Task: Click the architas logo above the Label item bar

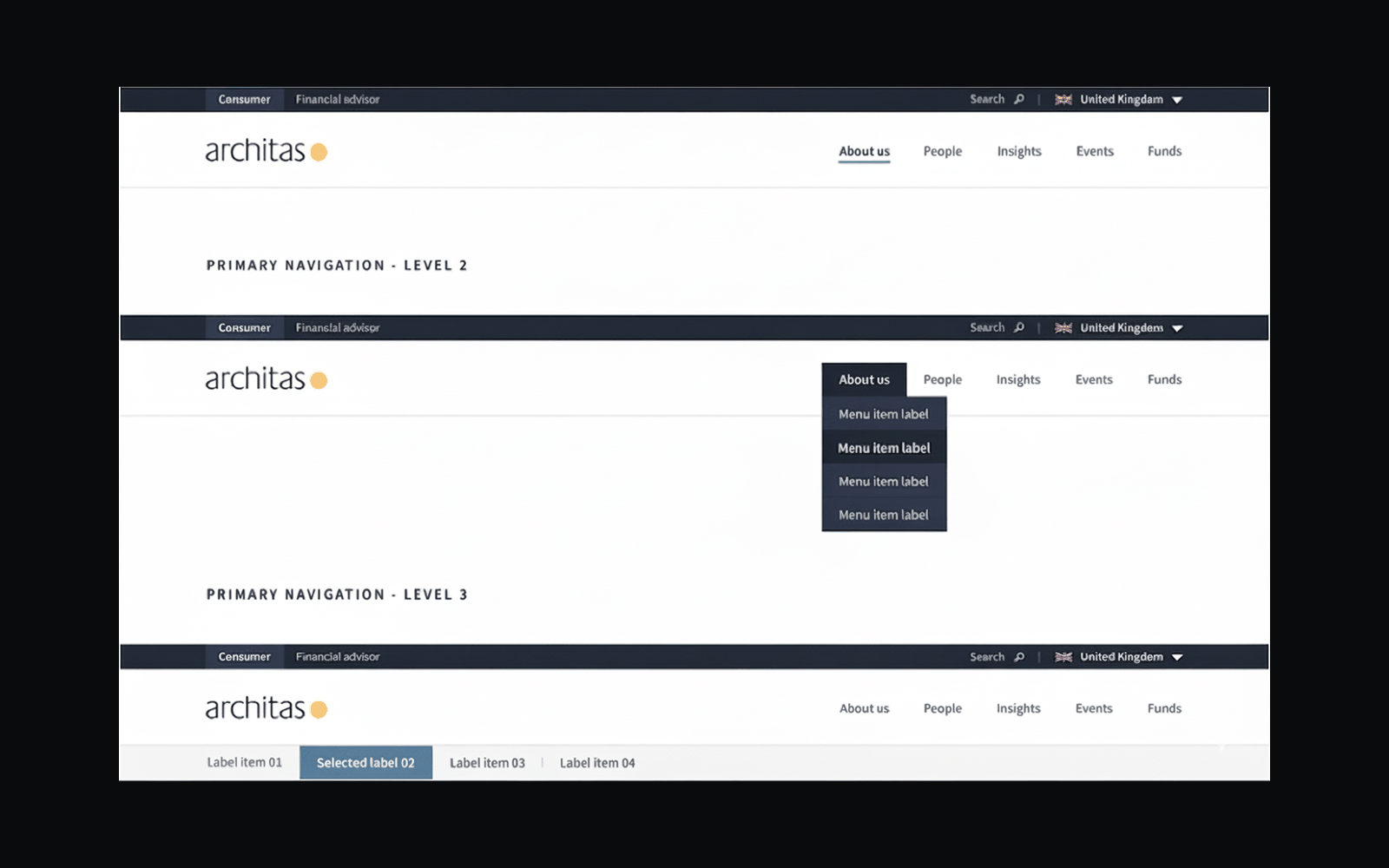Action: (266, 708)
